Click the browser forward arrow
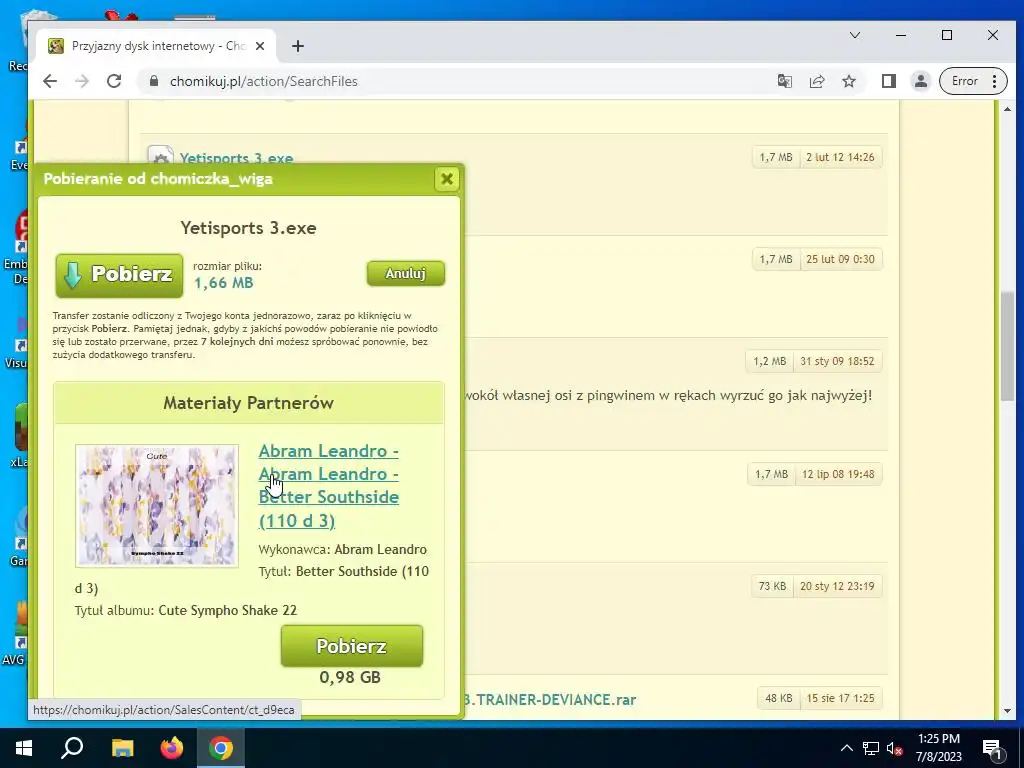1024x768 pixels. point(82,81)
